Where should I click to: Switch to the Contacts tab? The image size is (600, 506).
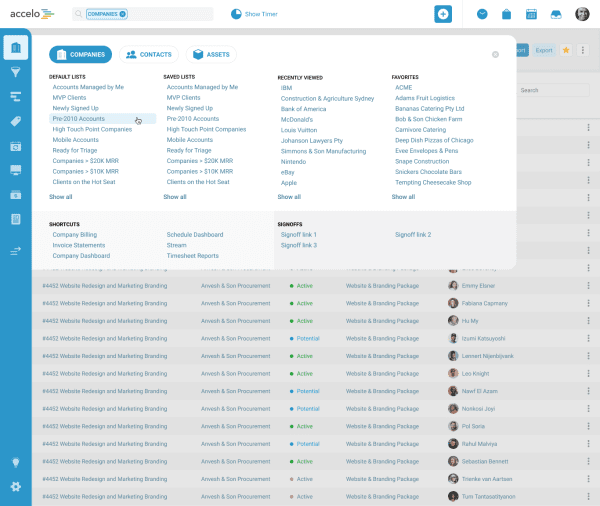pos(149,54)
